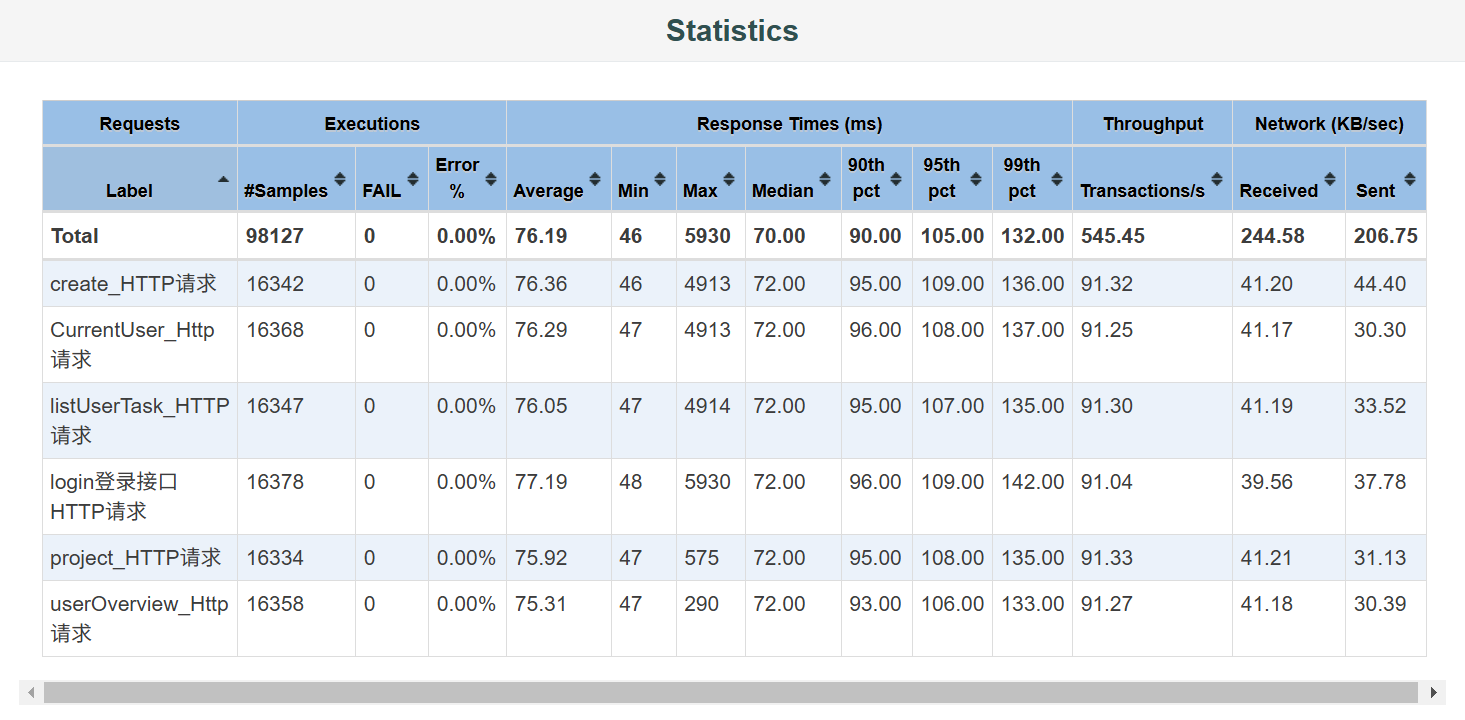The image size is (1465, 720).
Task: Click login row 99th pct 142.00
Action: (x=1033, y=482)
